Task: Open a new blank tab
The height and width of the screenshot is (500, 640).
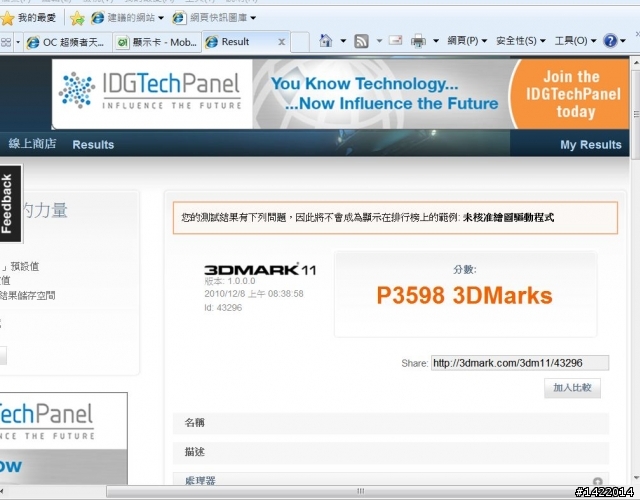Action: (300, 42)
